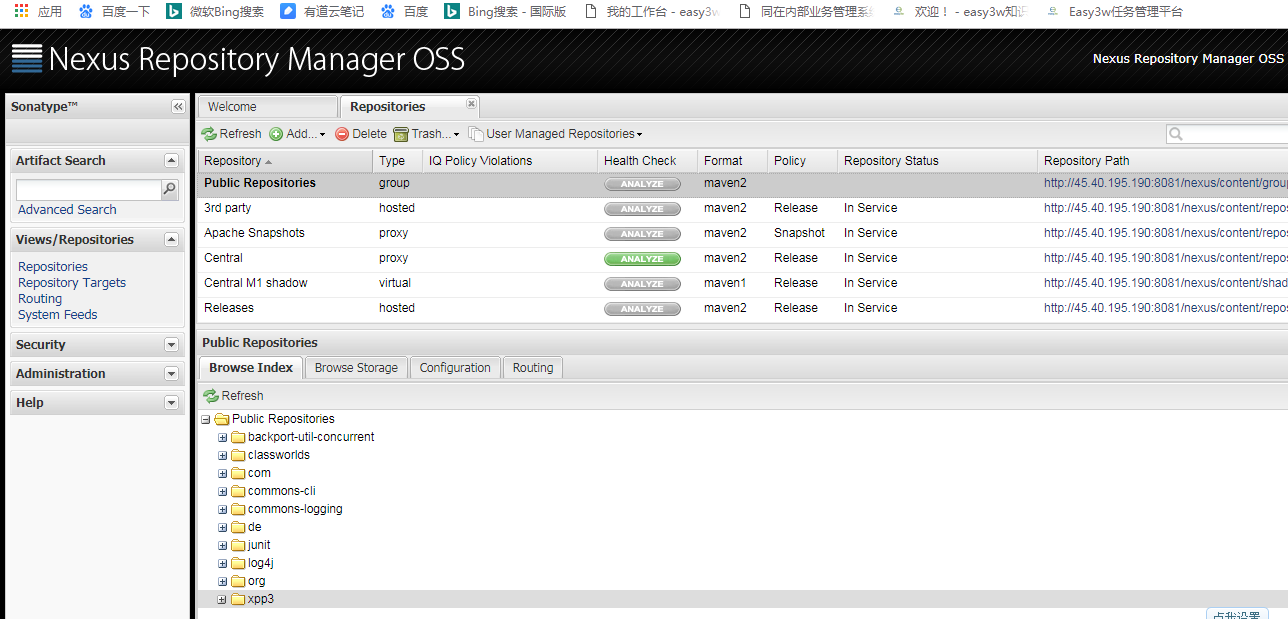Open the System Feeds link
Screen dimensions: 1288x619
click(58, 315)
